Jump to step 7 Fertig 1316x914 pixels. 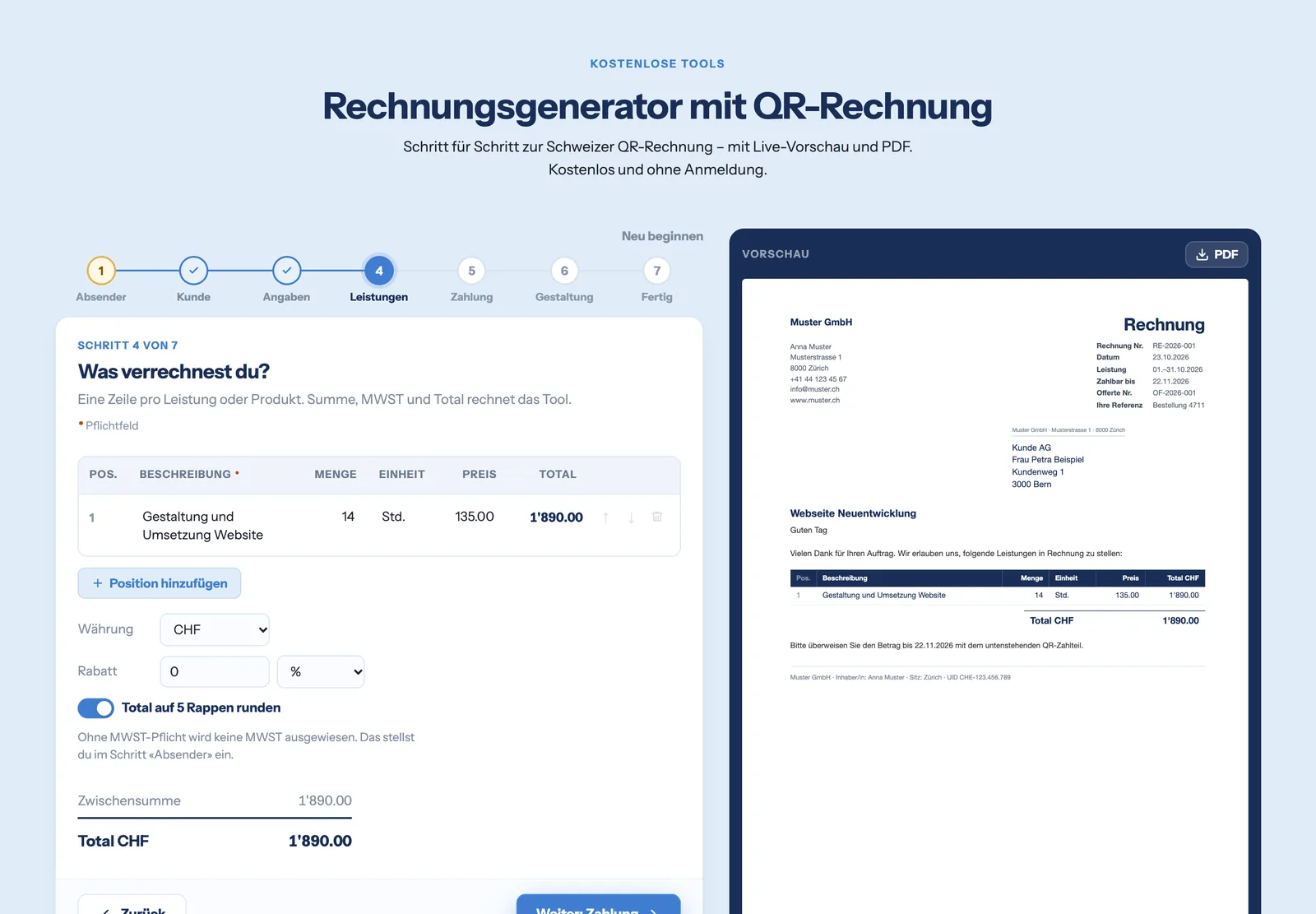(657, 271)
